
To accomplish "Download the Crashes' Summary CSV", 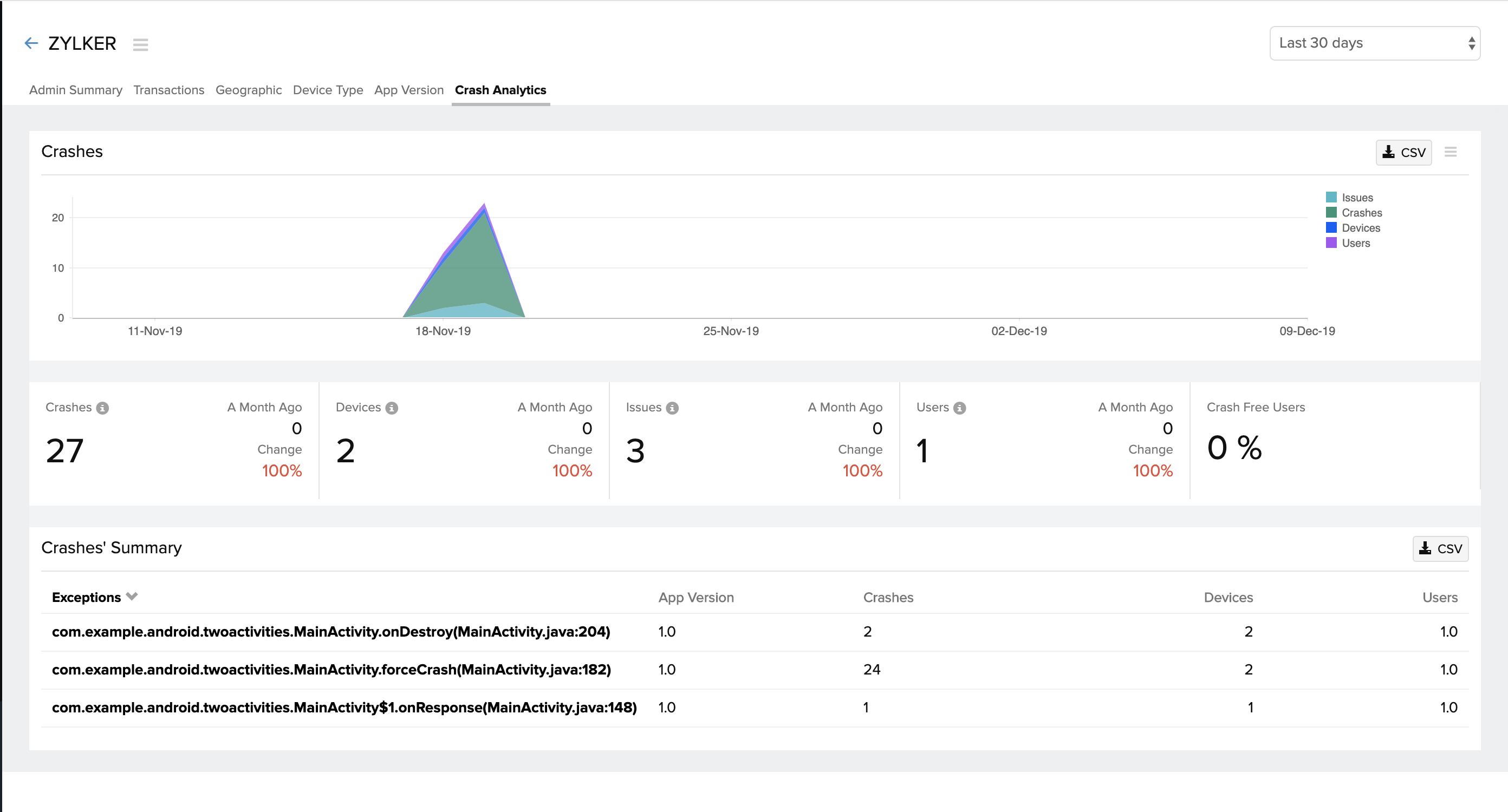I will [1440, 549].
